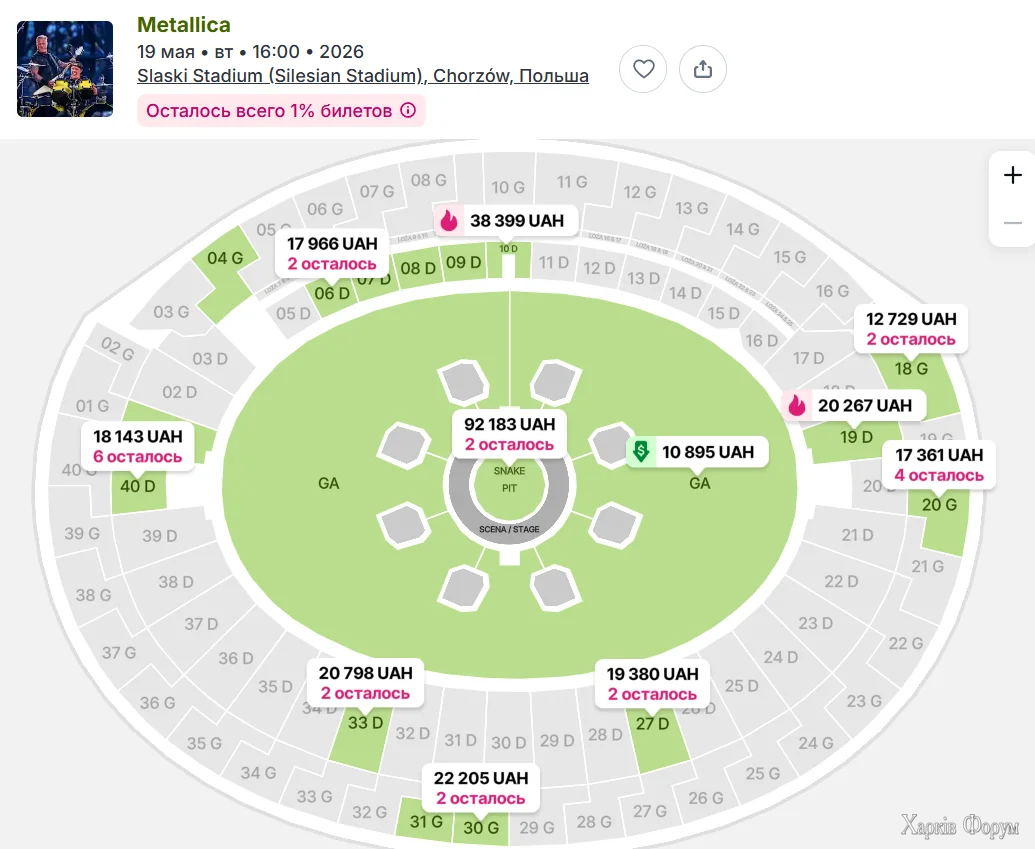
Task: Select section 04 G on map
Action: (225, 258)
